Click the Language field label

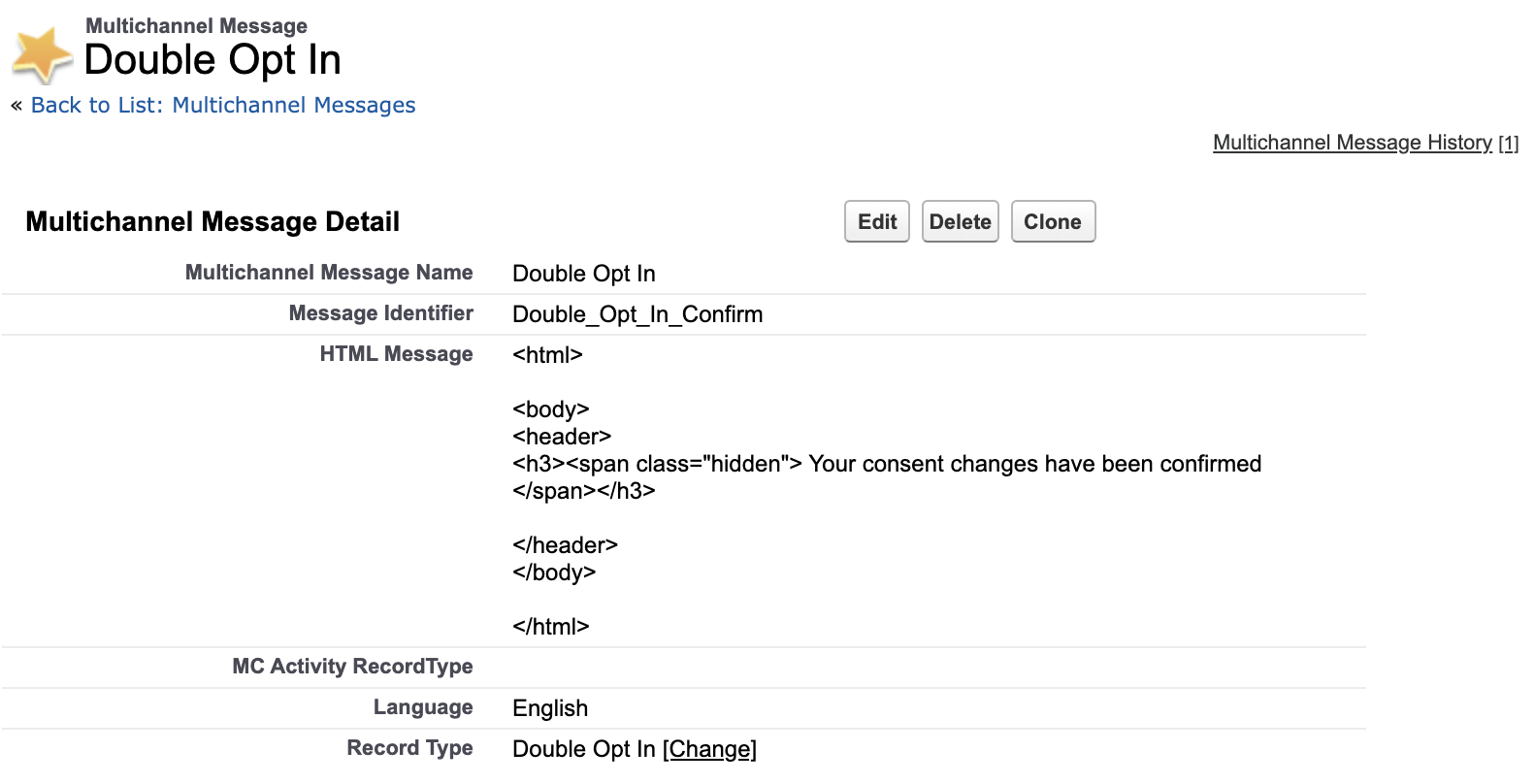point(423,707)
